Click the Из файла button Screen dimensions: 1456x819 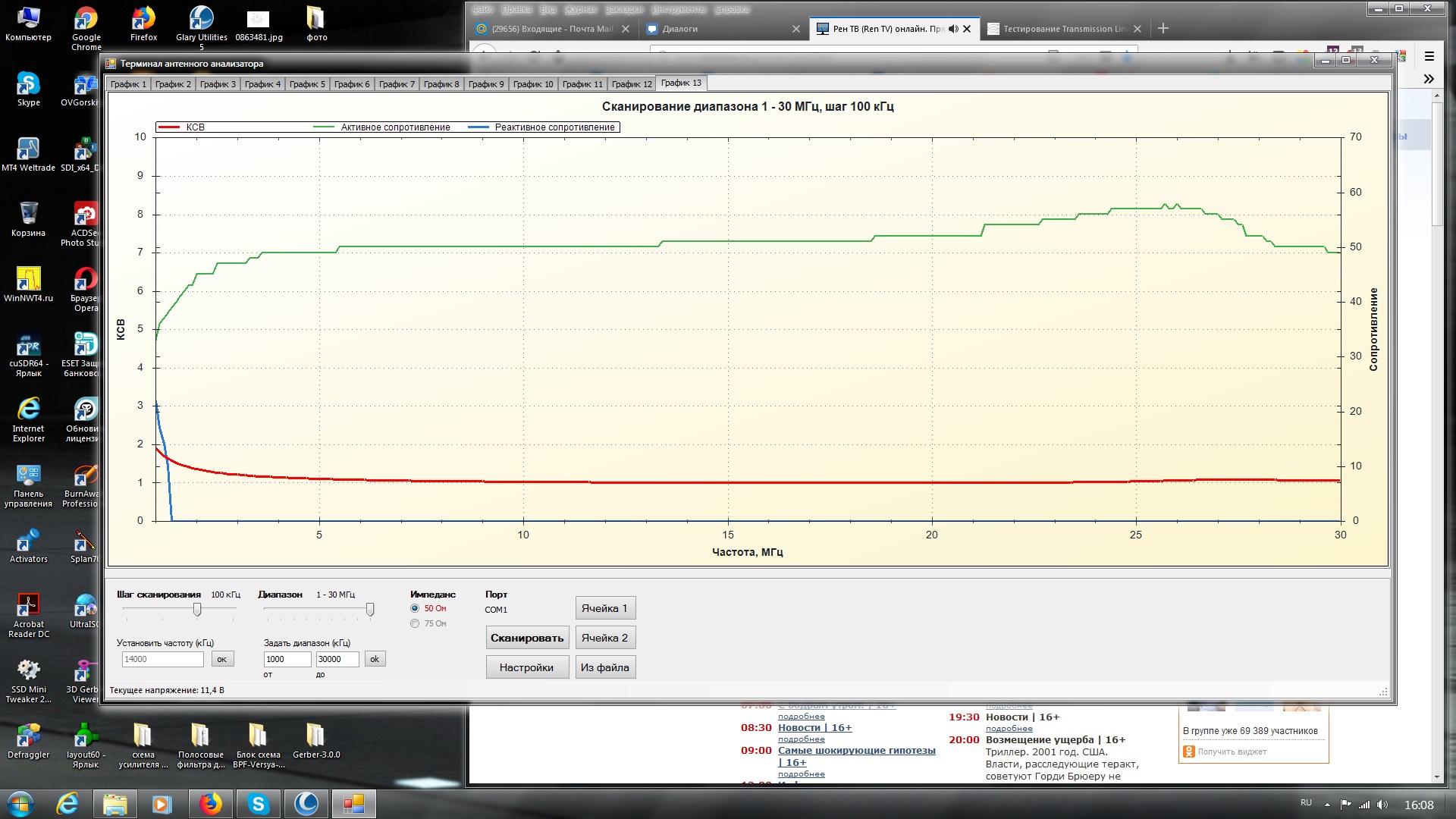(604, 667)
